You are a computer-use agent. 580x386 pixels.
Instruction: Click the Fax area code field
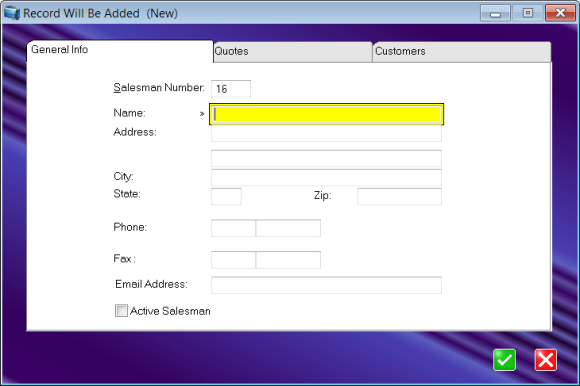tap(233, 260)
